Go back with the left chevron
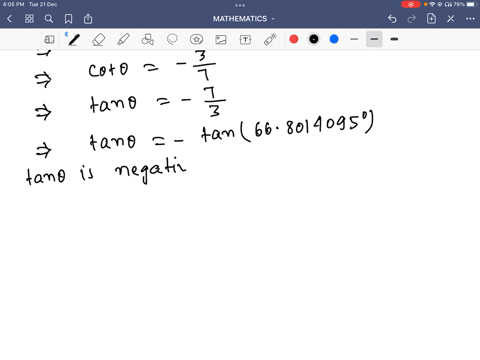The height and width of the screenshot is (360, 480). 9,19
